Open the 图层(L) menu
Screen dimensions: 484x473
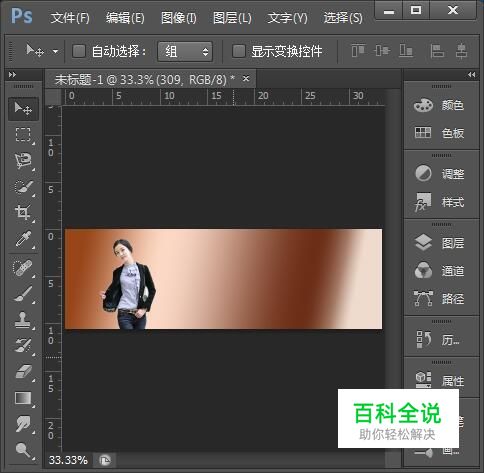tap(232, 18)
